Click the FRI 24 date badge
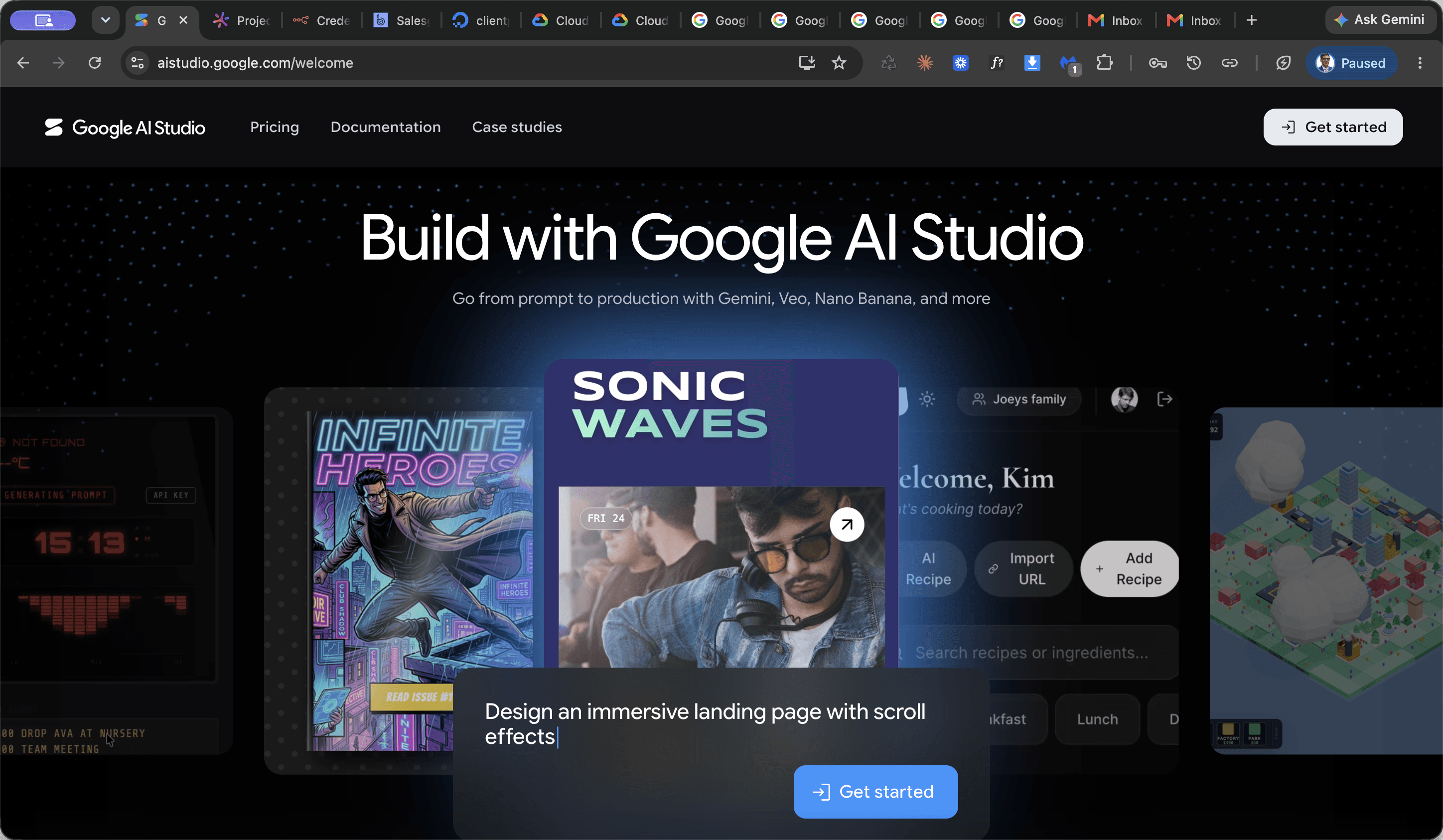Screen dimensions: 1443x840 [x=606, y=518]
